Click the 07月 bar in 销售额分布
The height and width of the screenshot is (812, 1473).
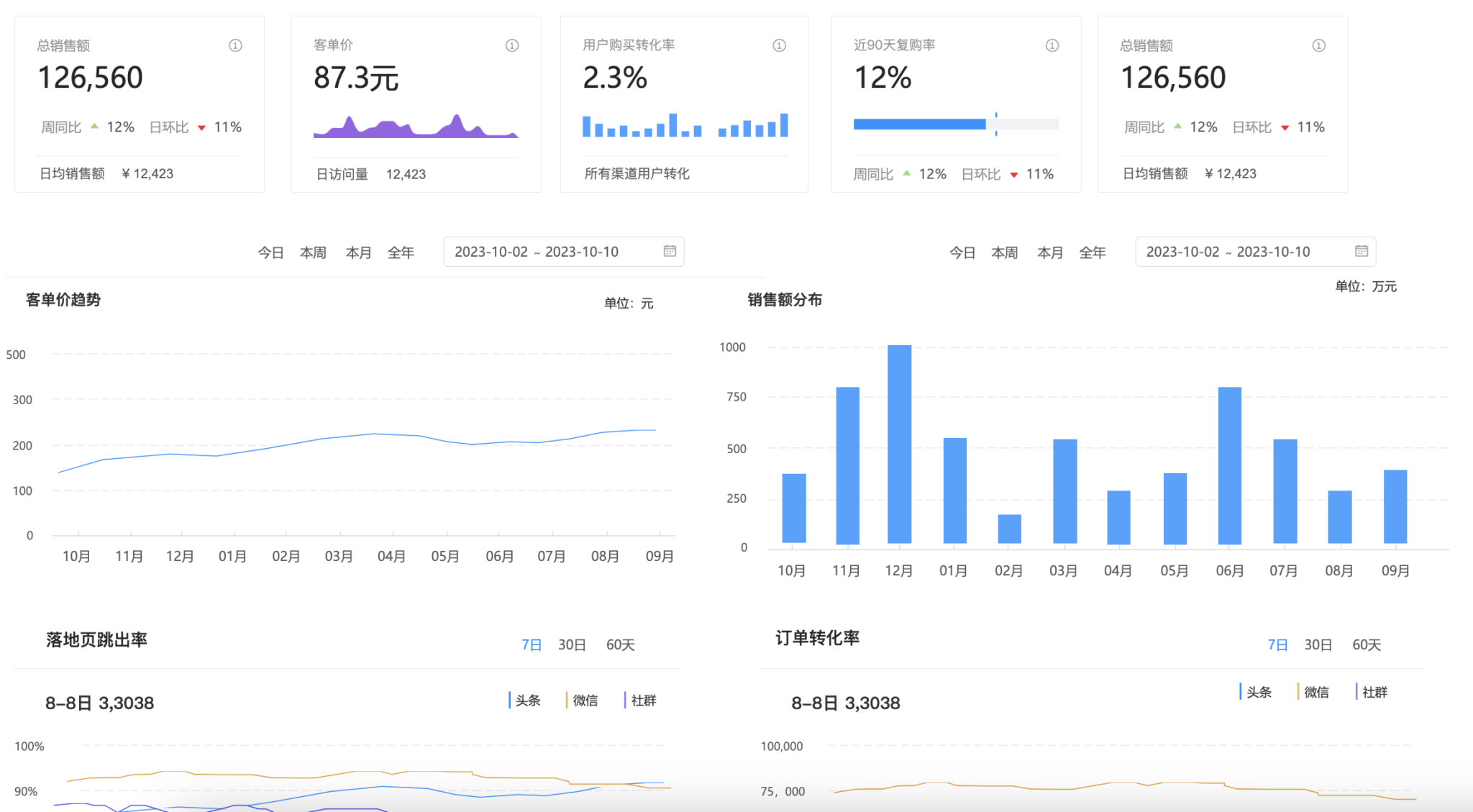(x=1285, y=491)
